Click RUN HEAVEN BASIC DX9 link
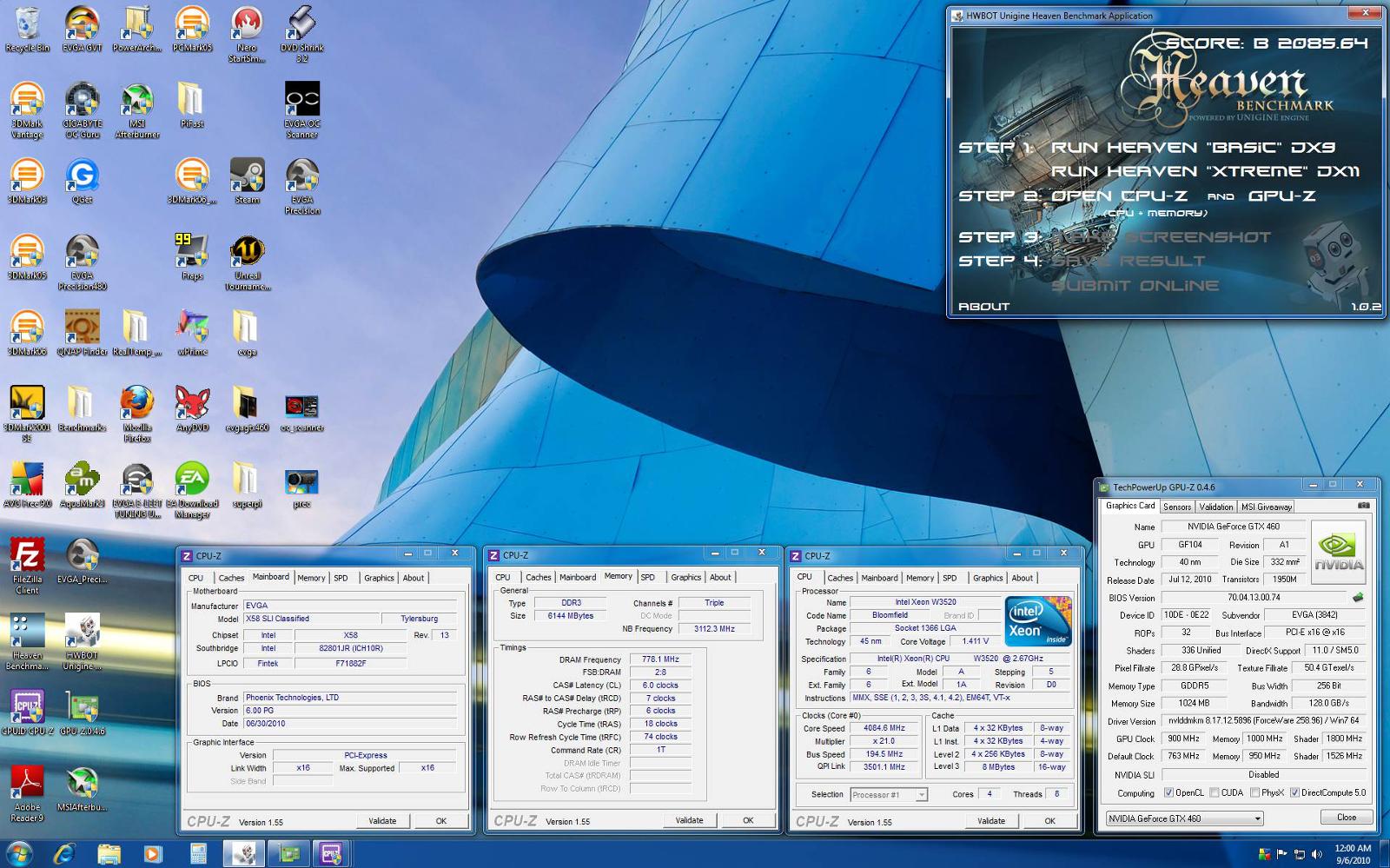The height and width of the screenshot is (868, 1390). point(1194,148)
